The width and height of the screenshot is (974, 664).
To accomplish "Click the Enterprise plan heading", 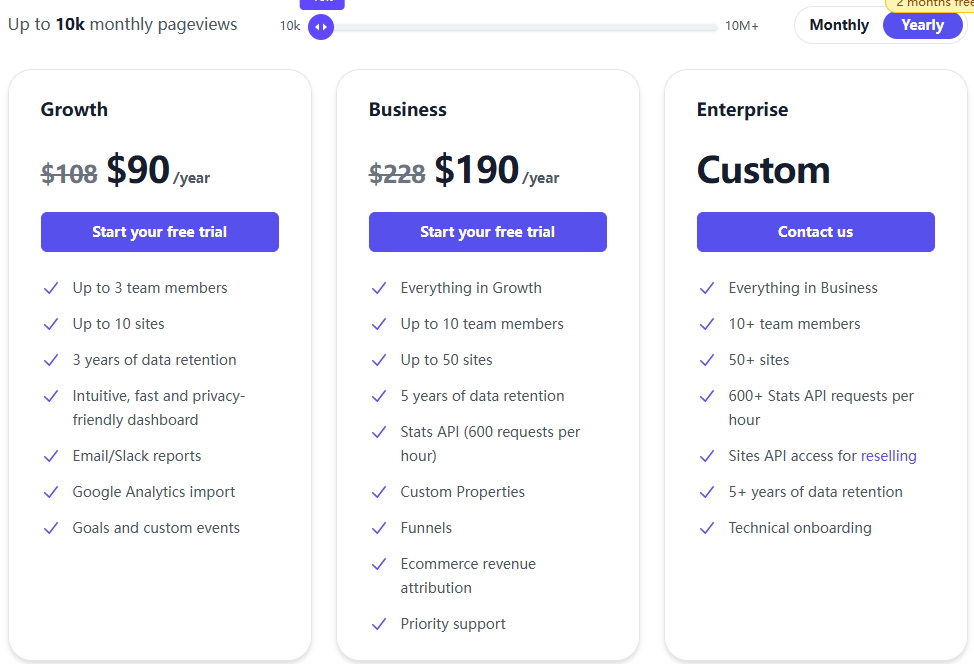I will pyautogui.click(x=742, y=110).
